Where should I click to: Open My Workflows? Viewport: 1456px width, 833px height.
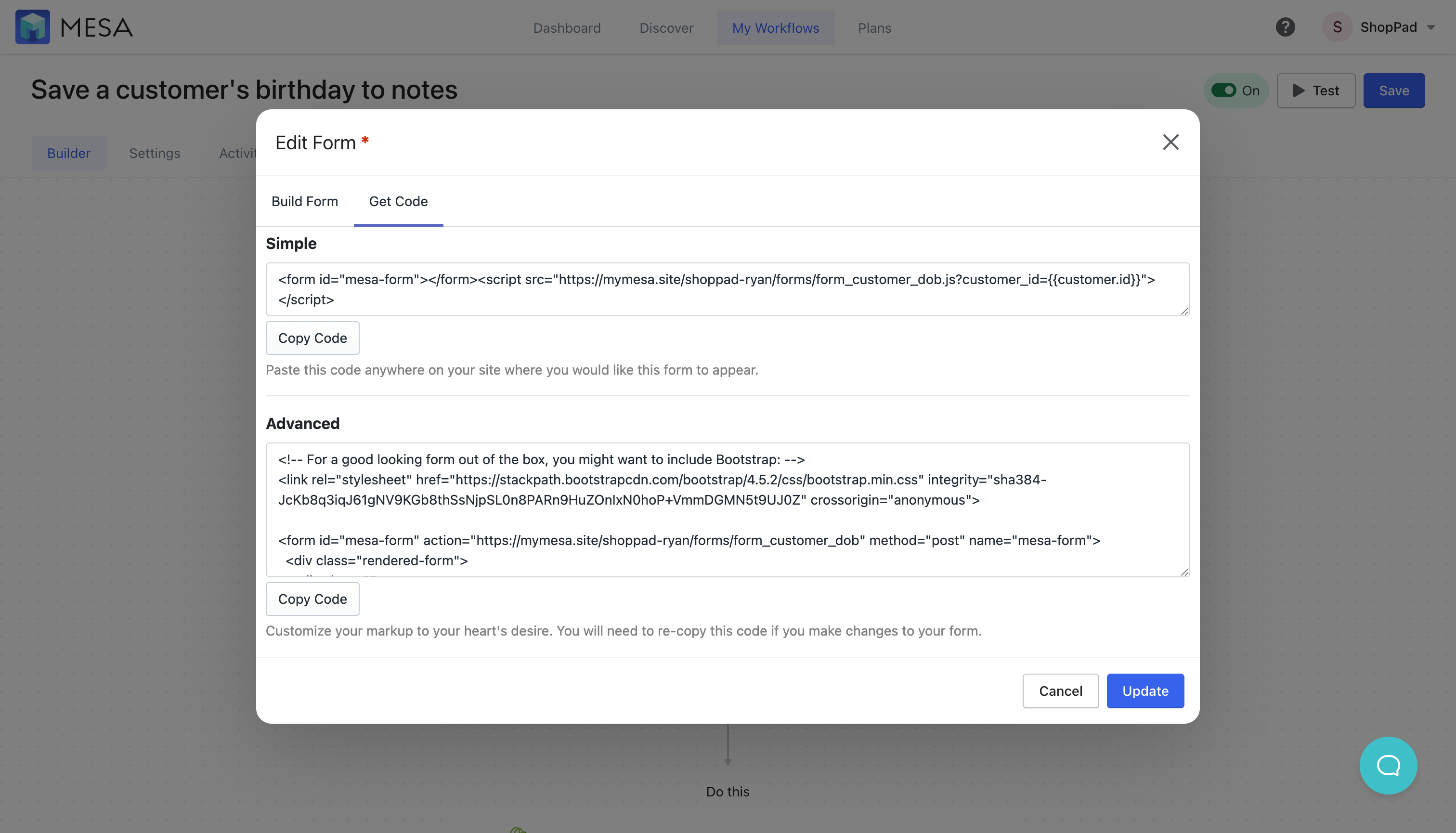(775, 27)
